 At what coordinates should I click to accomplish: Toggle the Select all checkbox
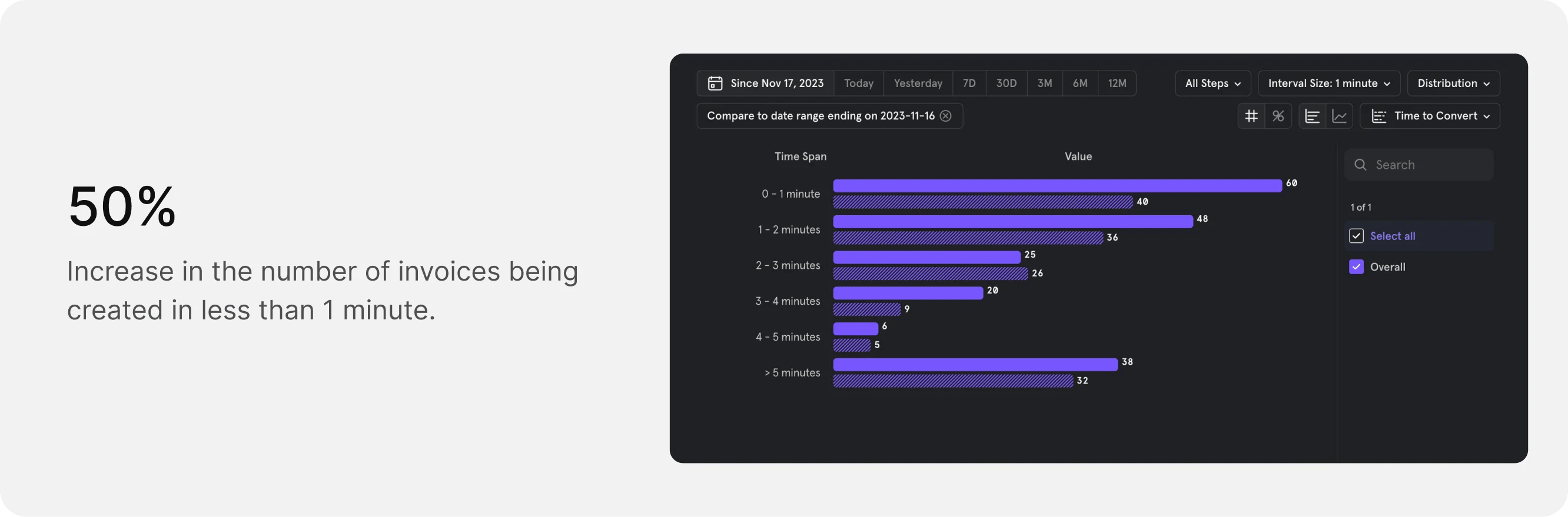(1356, 236)
